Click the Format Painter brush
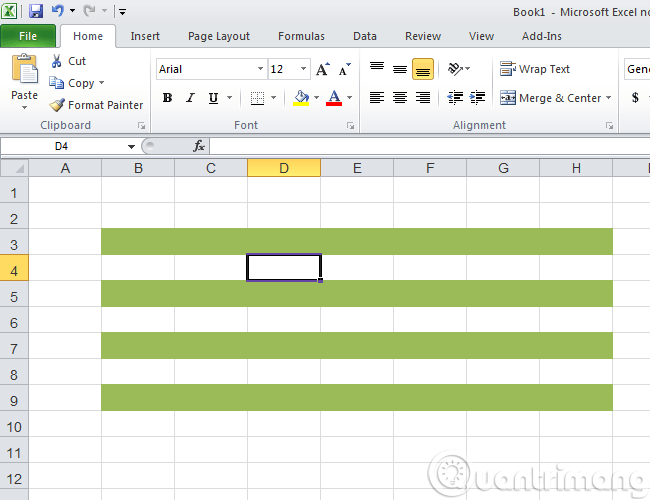 click(x=57, y=105)
